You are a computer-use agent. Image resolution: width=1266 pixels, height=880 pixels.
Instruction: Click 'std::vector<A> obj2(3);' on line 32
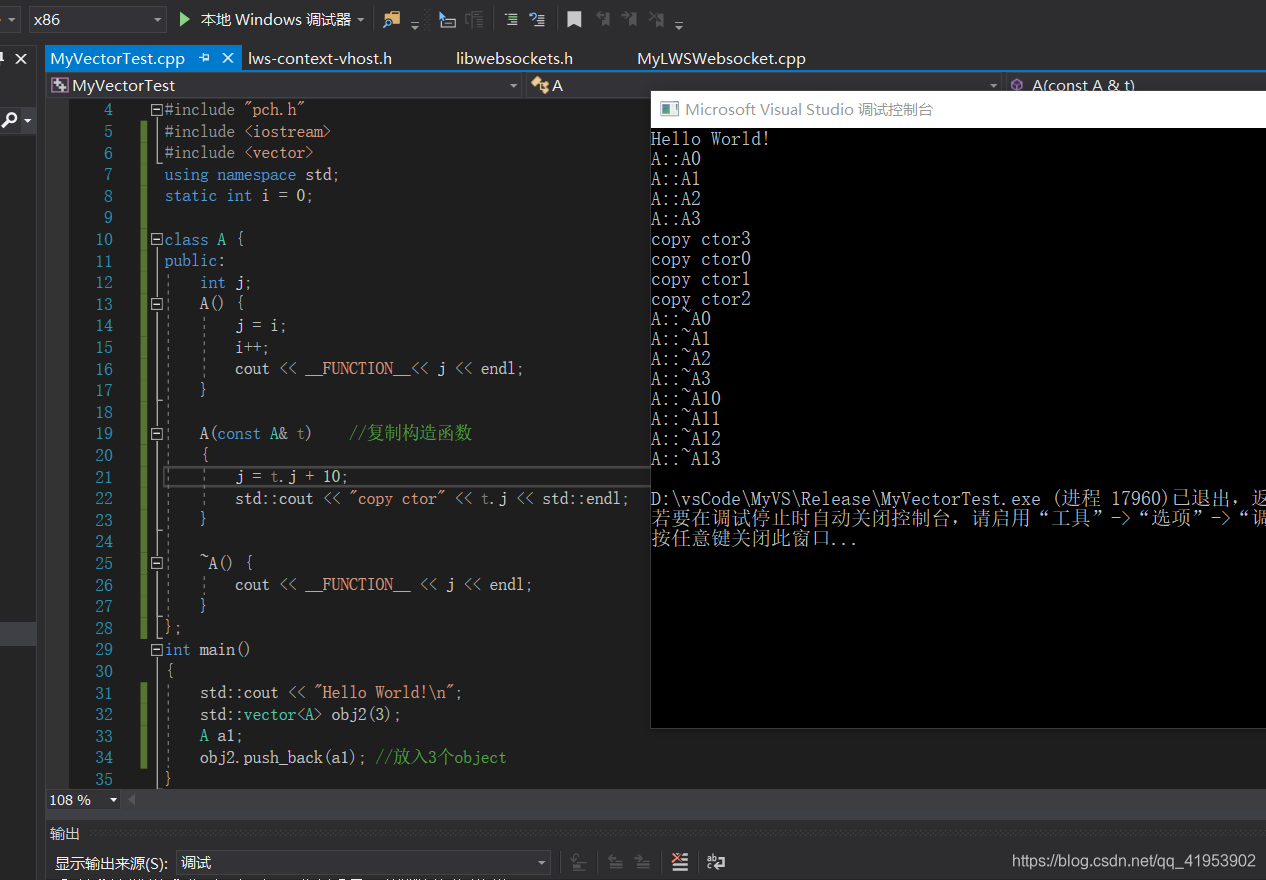pos(300,714)
